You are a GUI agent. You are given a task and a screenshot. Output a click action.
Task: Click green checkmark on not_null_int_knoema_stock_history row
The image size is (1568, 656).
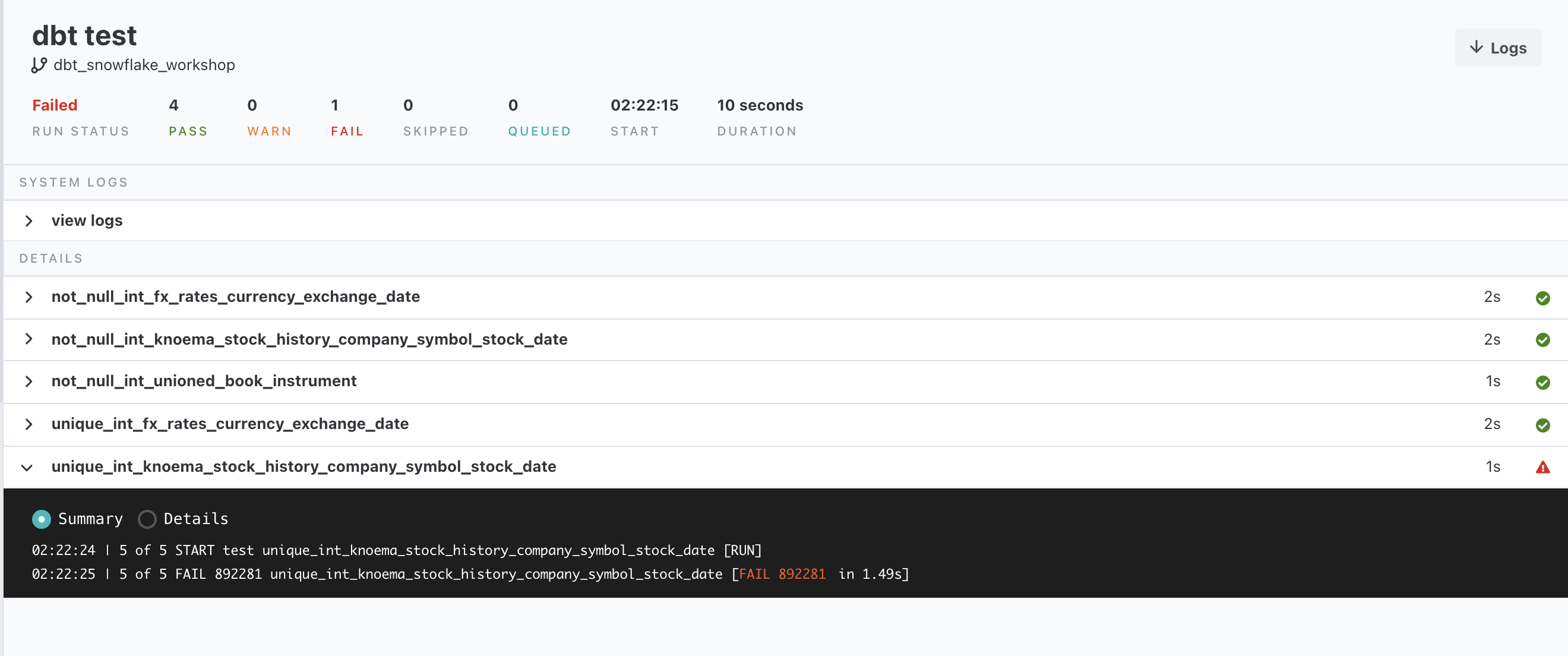[1542, 340]
